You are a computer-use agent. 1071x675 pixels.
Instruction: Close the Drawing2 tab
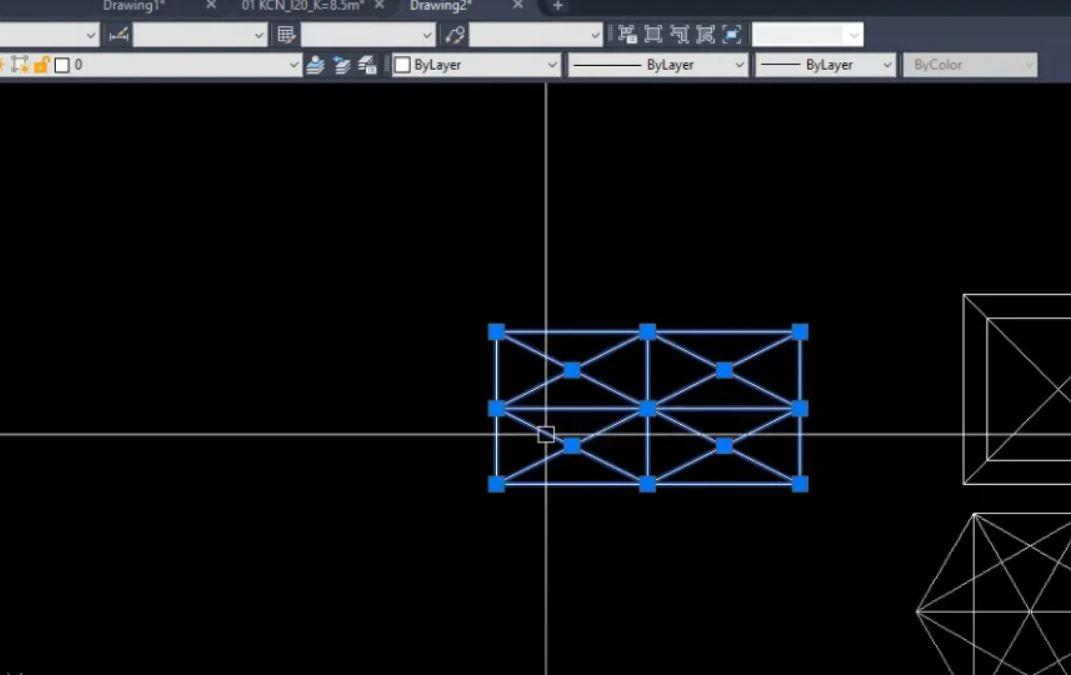tap(517, 5)
